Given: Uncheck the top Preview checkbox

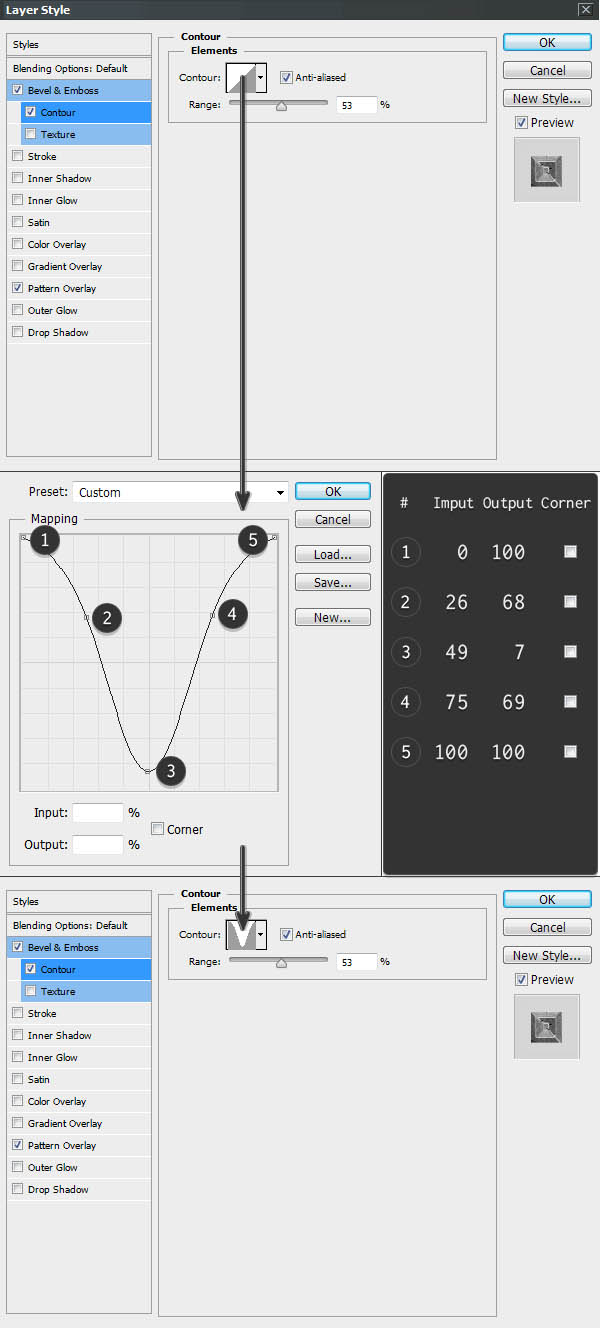Looking at the screenshot, I should 521,123.
